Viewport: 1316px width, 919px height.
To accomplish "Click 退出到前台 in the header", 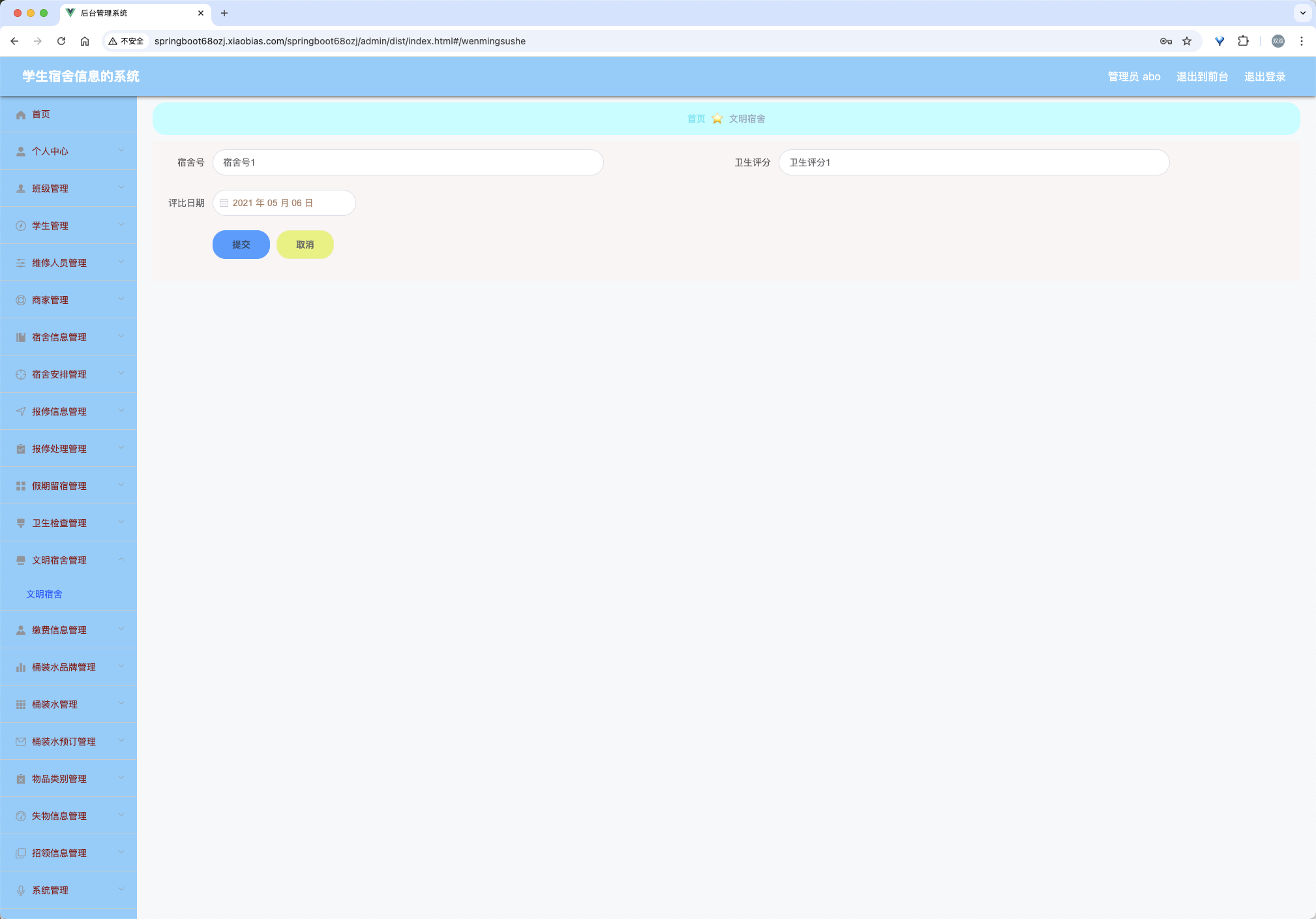I will click(1202, 77).
